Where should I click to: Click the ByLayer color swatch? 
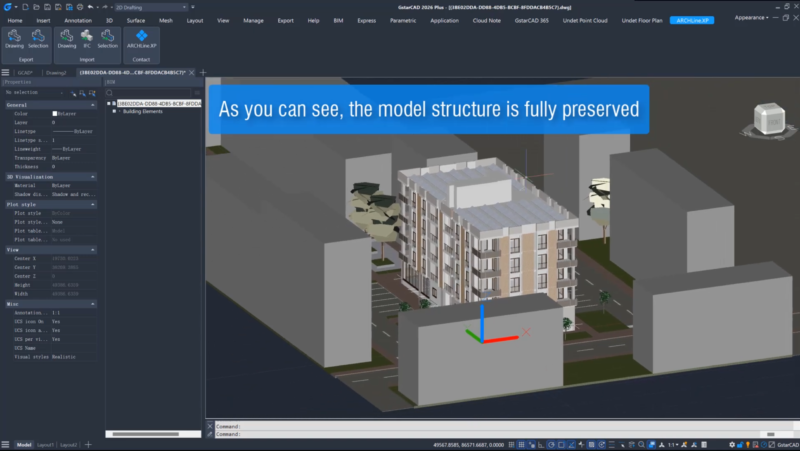coord(55,113)
